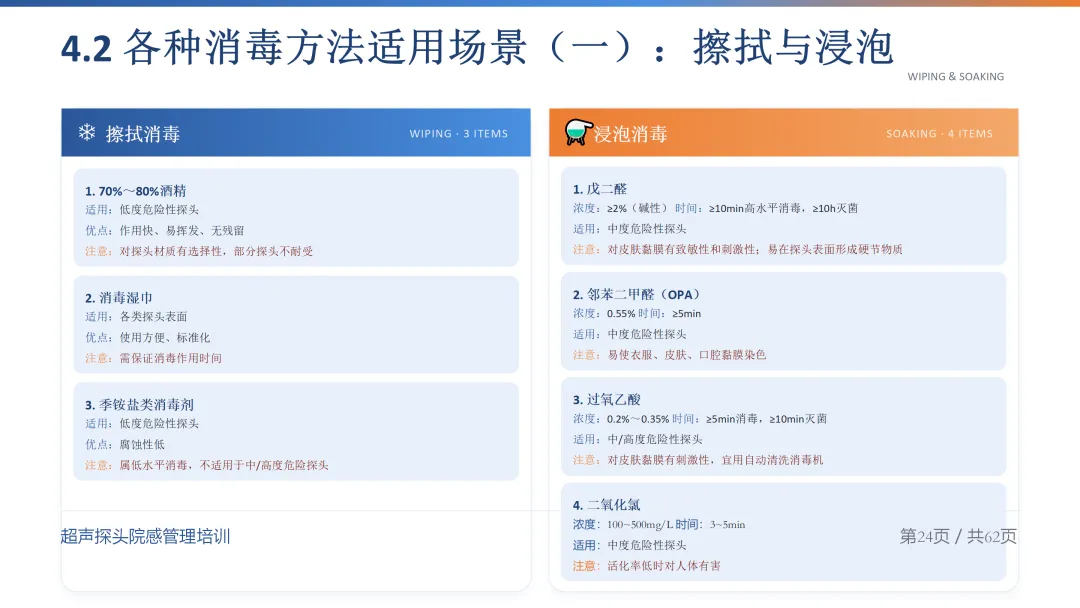
Task: Click the WIPING & SOAKING subtitle
Action: (x=955, y=76)
